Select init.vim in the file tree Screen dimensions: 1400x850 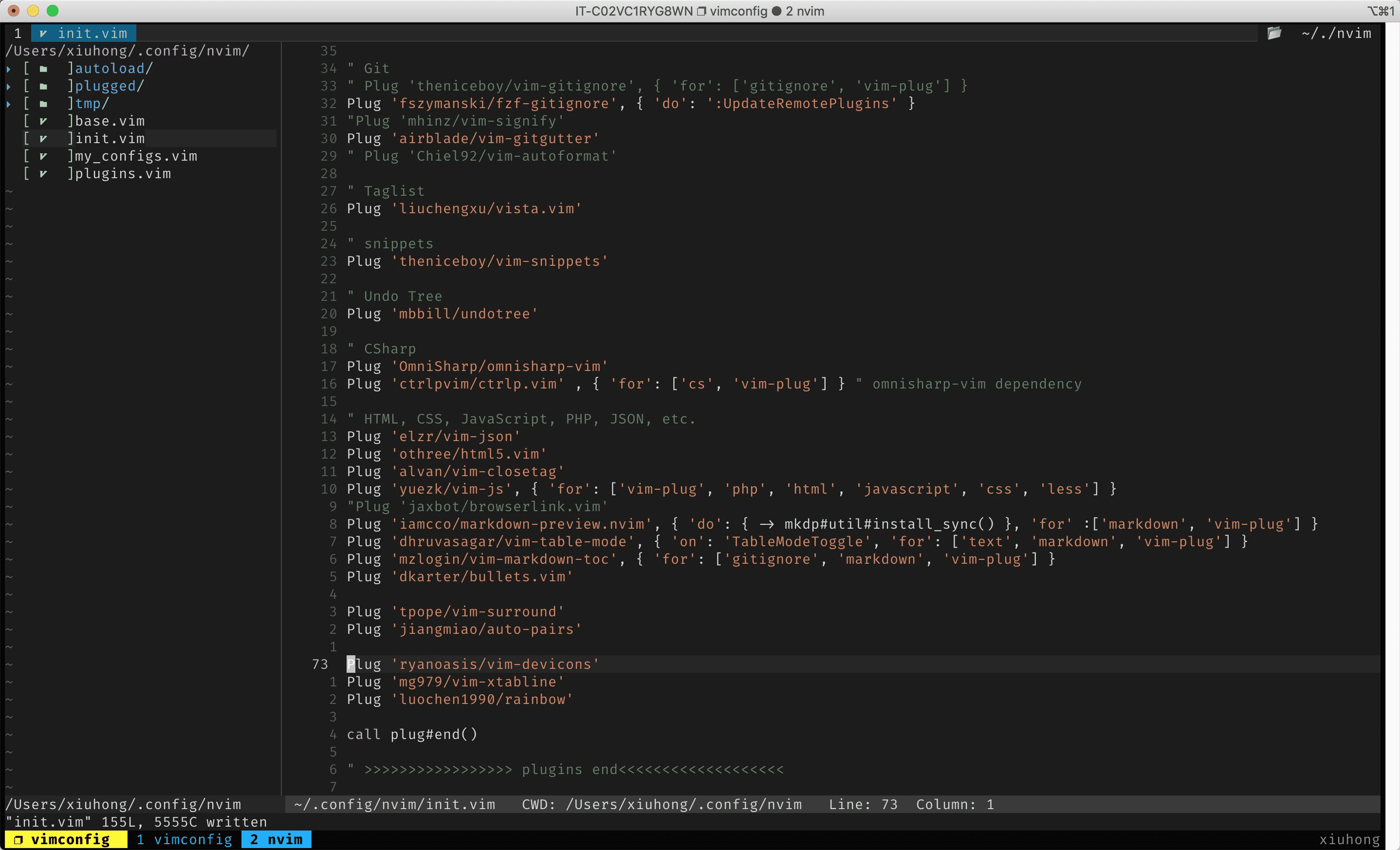(x=110, y=139)
